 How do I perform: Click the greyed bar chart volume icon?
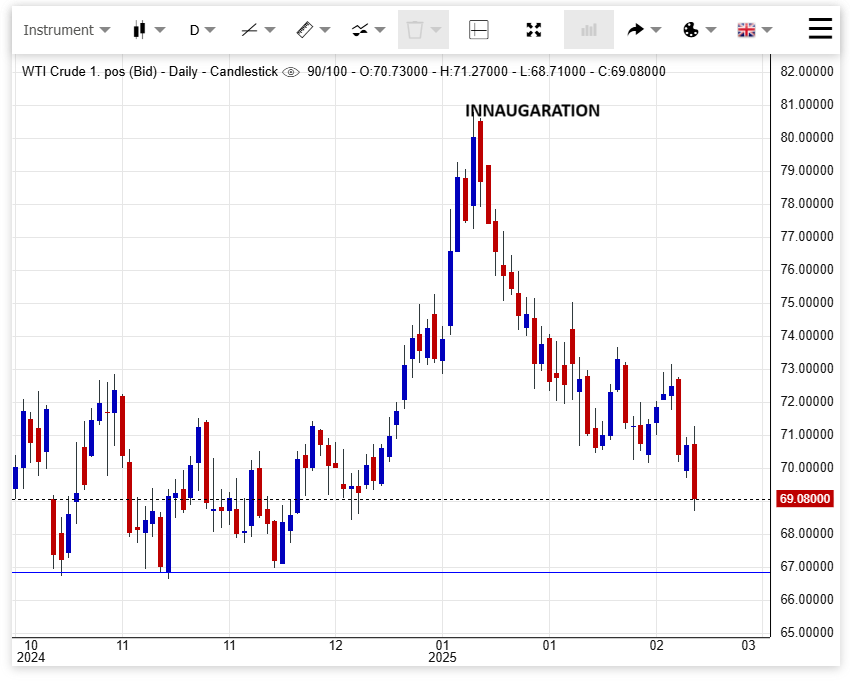[589, 30]
